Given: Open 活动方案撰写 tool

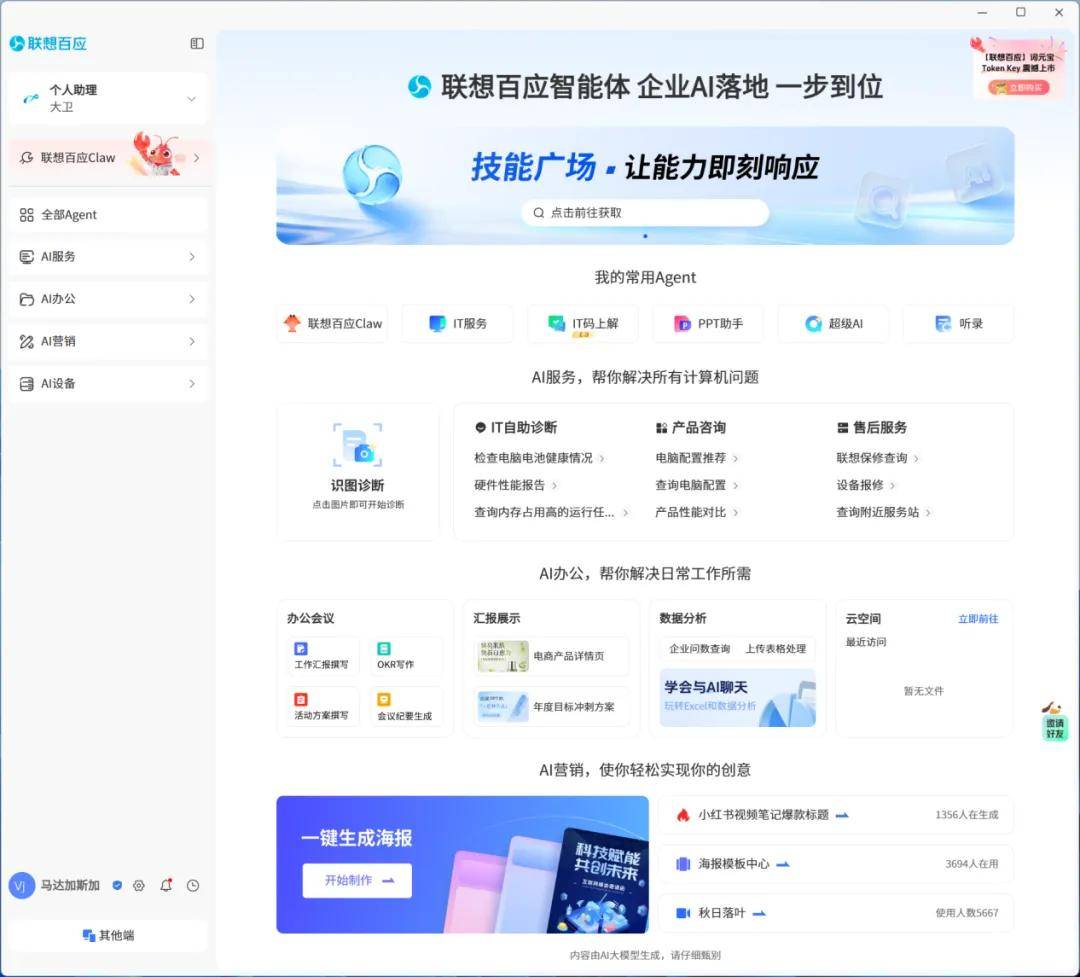Looking at the screenshot, I should tap(322, 707).
